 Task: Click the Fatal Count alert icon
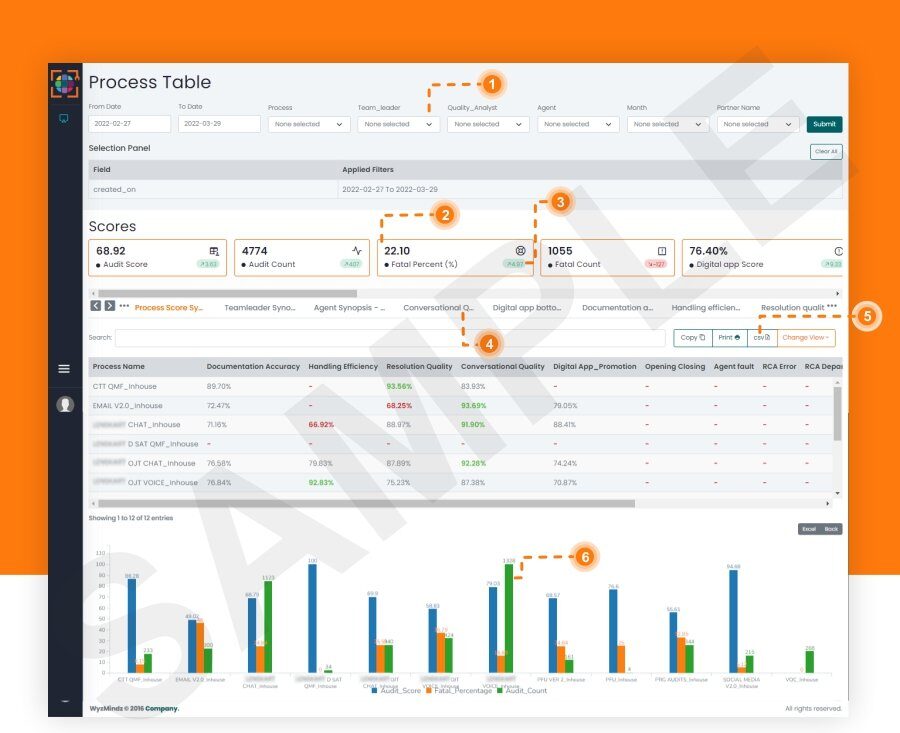tap(662, 251)
